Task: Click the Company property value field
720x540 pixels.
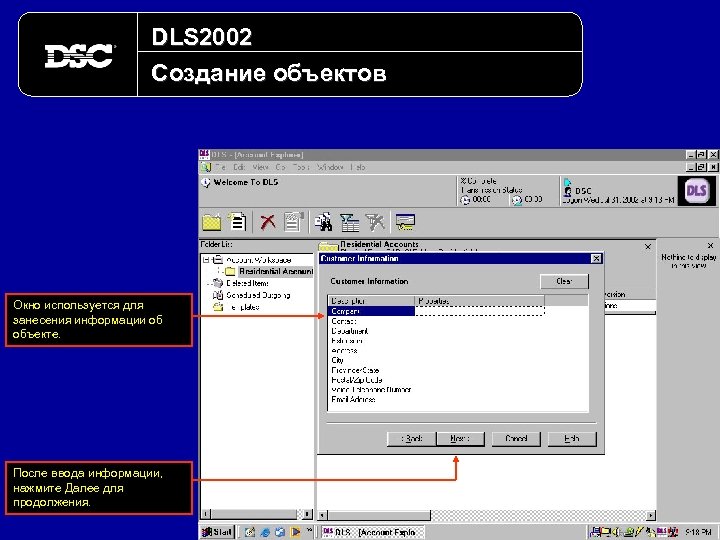Action: [x=479, y=311]
